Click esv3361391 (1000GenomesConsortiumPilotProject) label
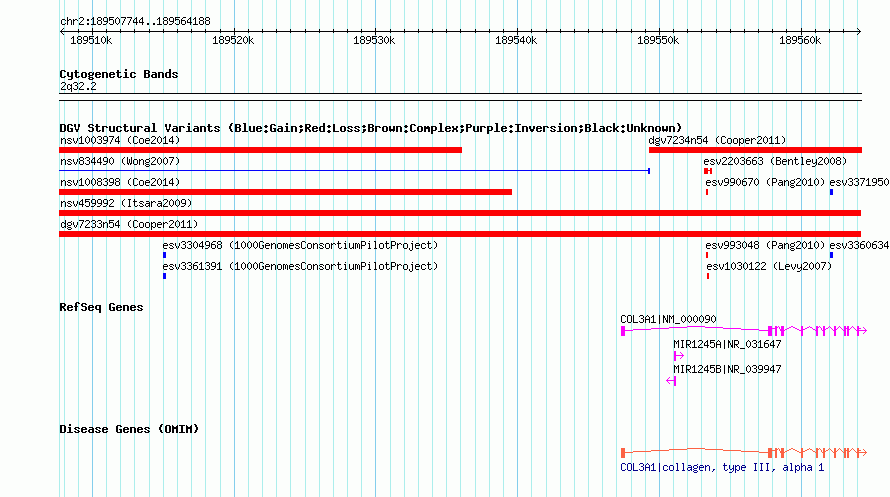This screenshot has height=497, width=890. pyautogui.click(x=300, y=266)
